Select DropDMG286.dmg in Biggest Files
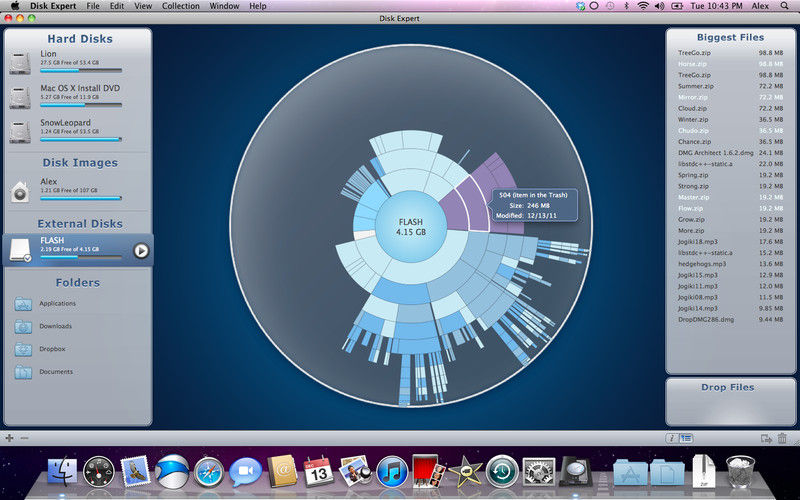Screen dimensions: 800x500 point(730,319)
